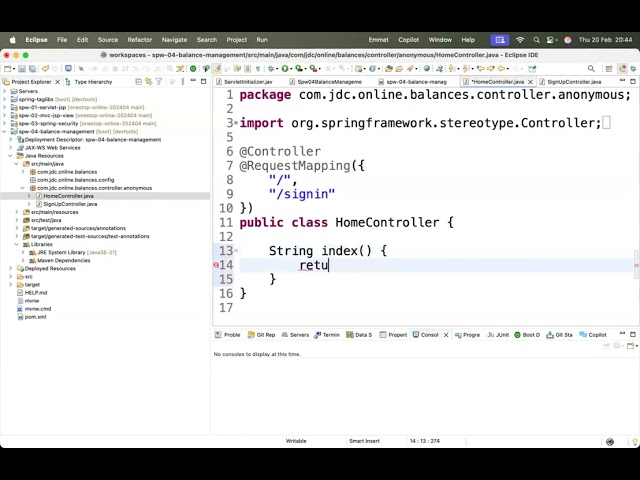Collapse the src/main/java folder

coord(17,164)
